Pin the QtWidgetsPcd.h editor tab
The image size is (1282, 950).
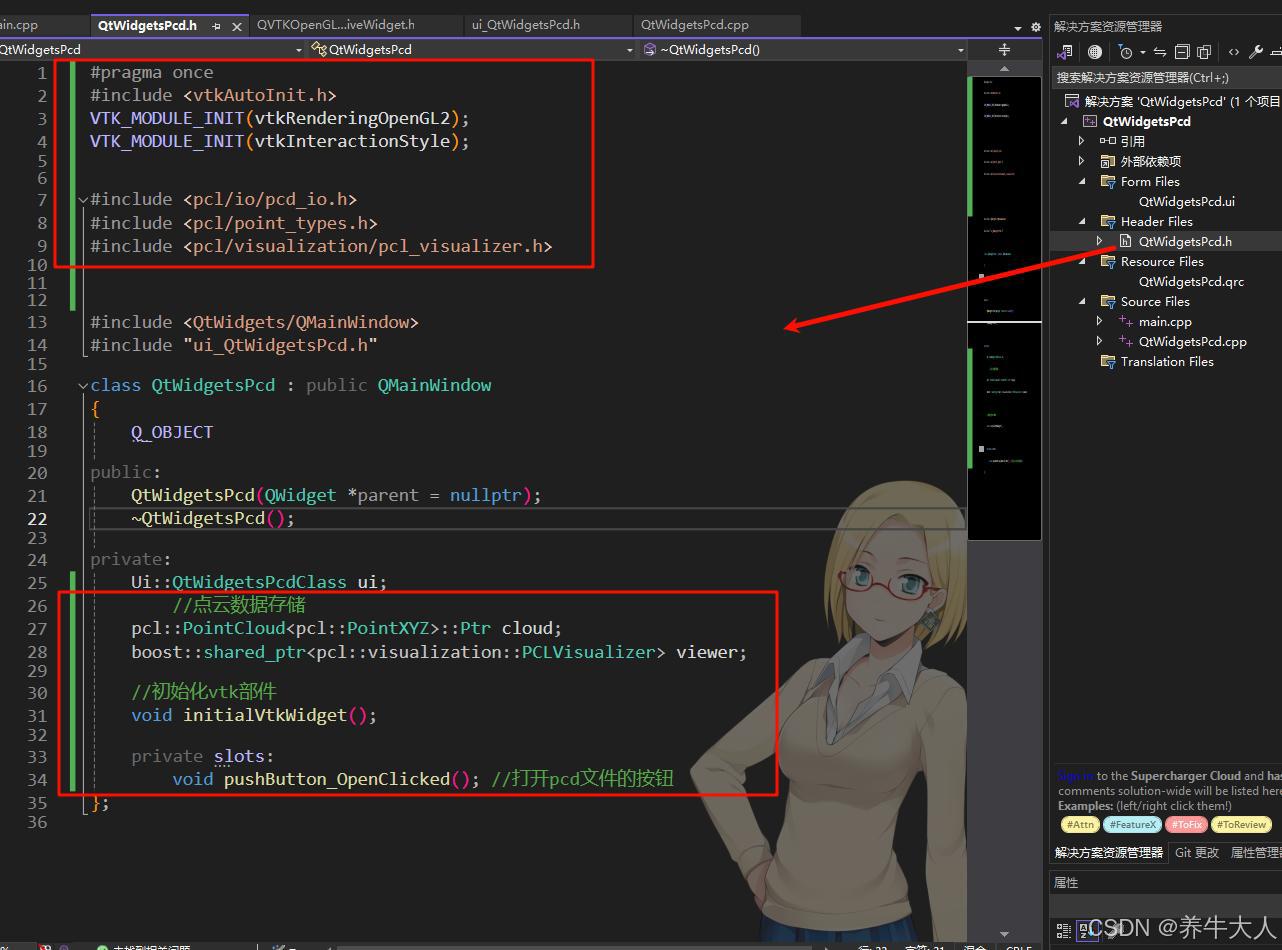pyautogui.click(x=216, y=25)
